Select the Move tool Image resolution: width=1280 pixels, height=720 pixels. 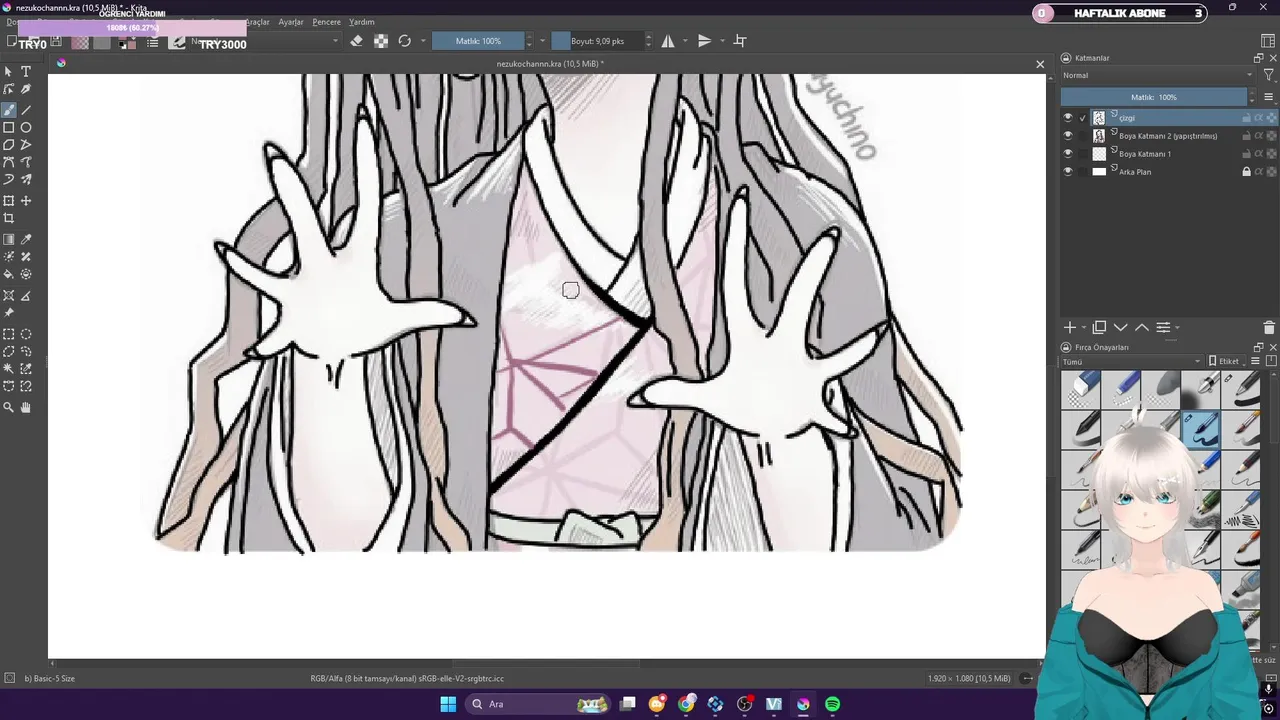(26, 201)
